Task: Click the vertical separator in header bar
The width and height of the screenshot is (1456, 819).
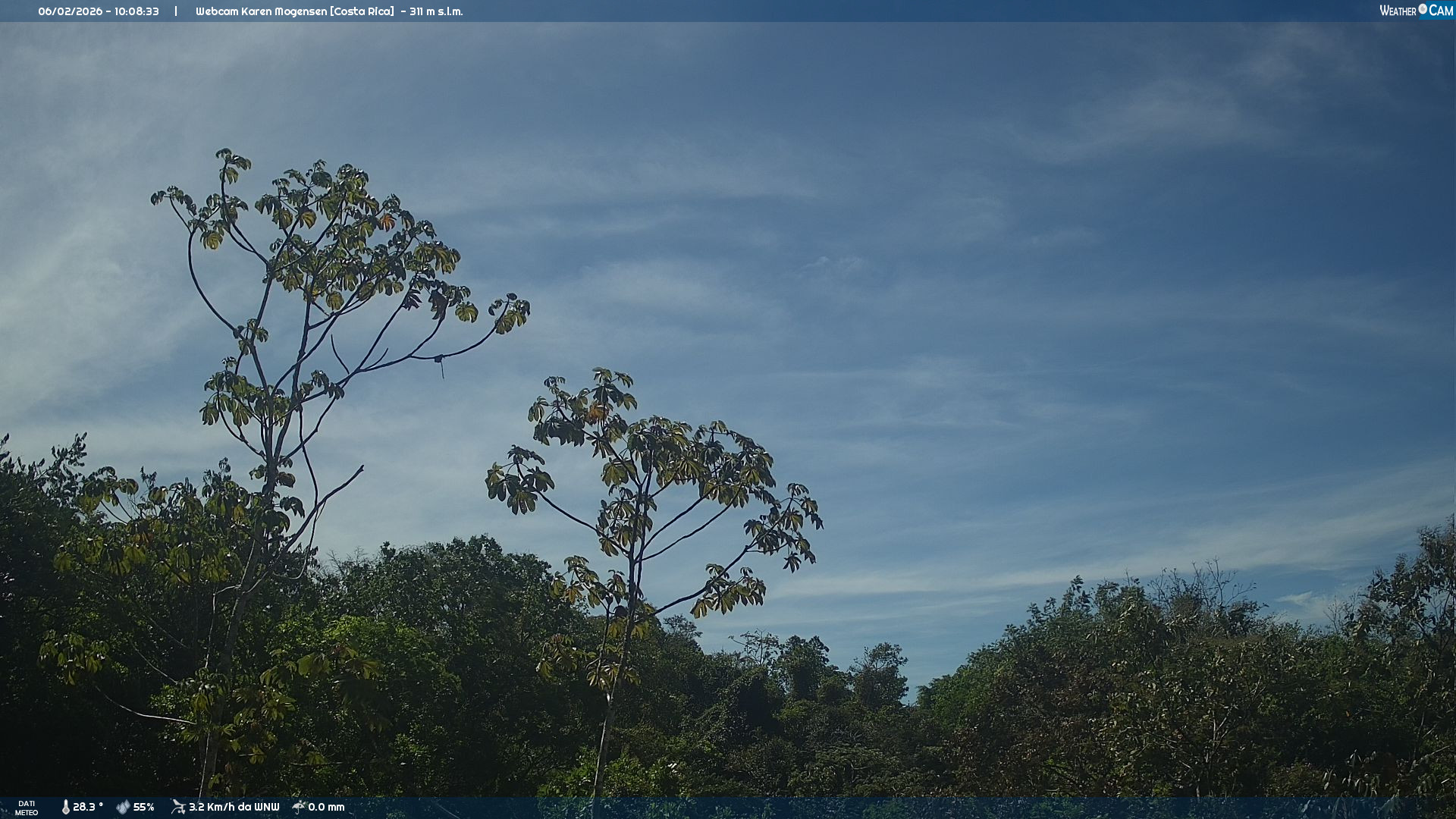Action: pyautogui.click(x=176, y=11)
